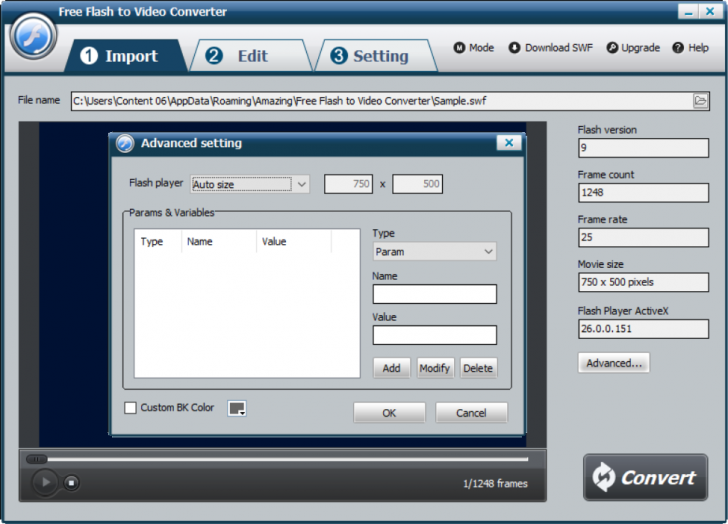Open the background color swatch picker
The image size is (728, 524).
click(237, 408)
